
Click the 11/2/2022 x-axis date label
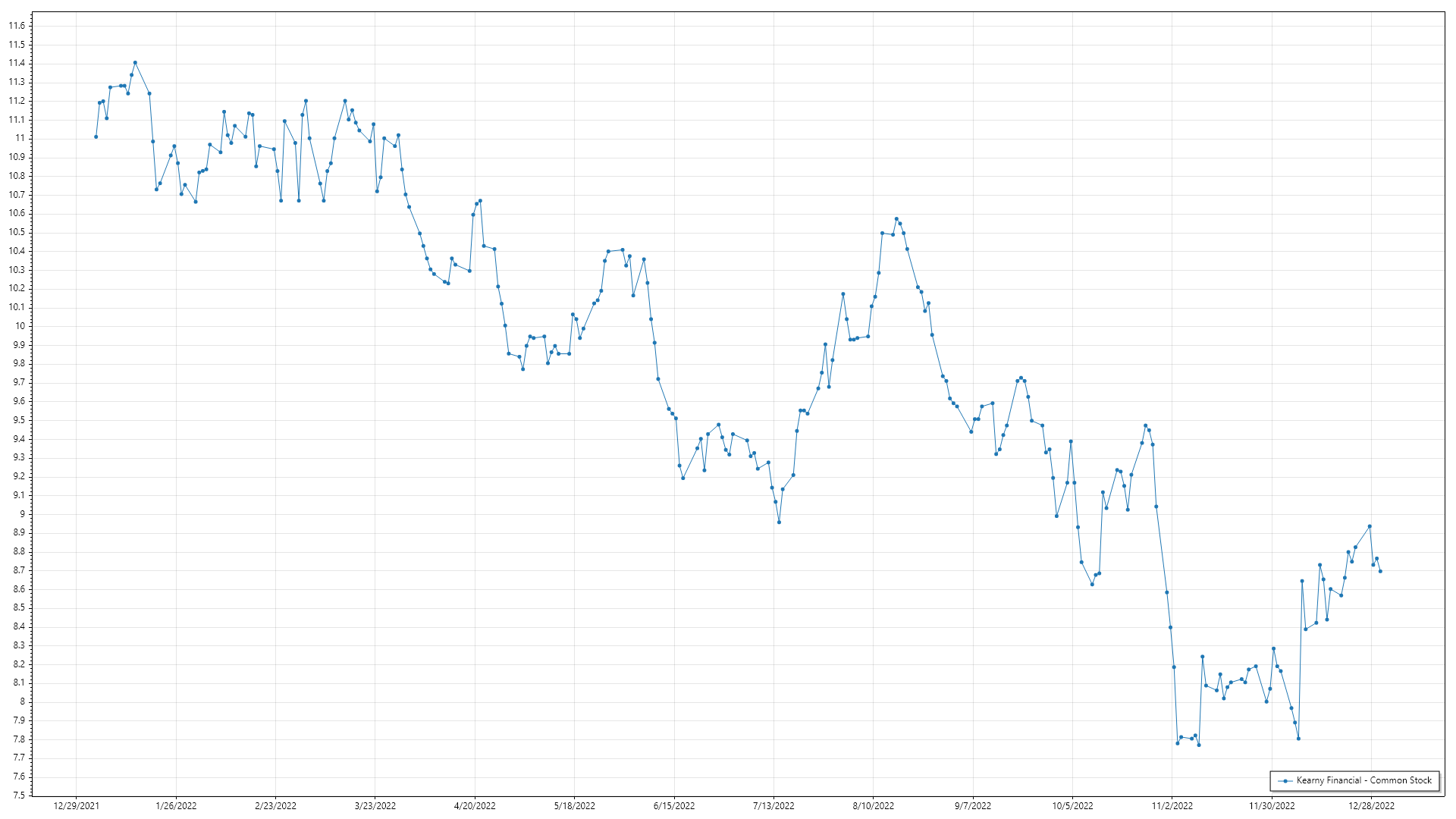pyautogui.click(x=1172, y=806)
